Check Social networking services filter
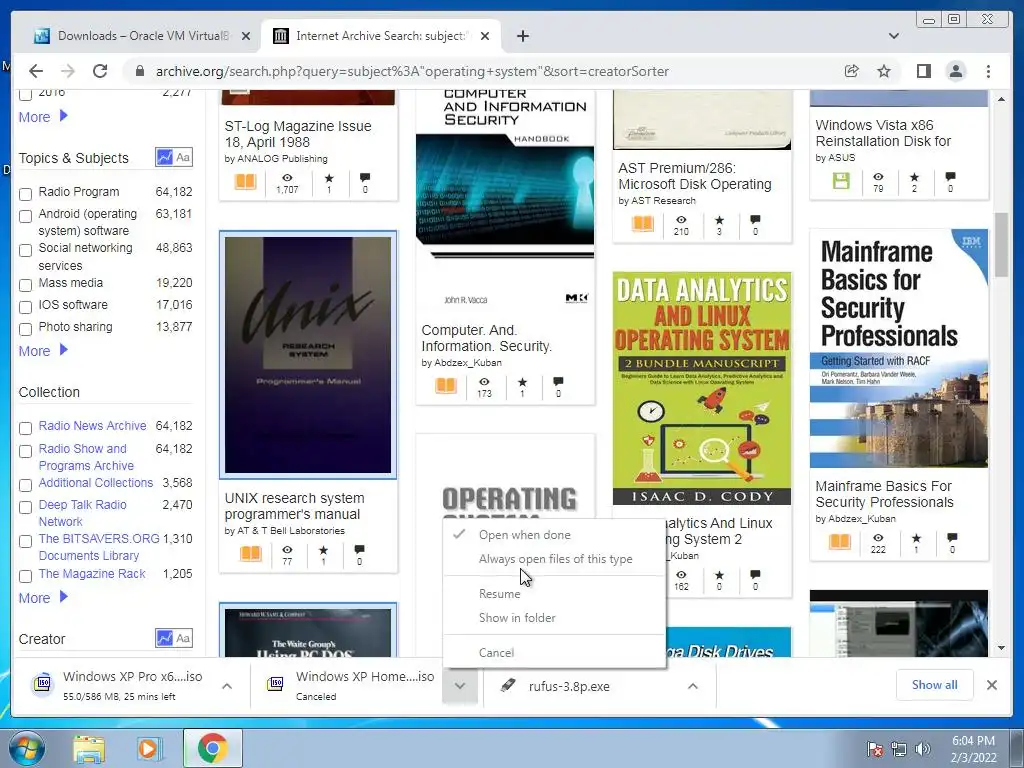The height and width of the screenshot is (768, 1024). [25, 250]
